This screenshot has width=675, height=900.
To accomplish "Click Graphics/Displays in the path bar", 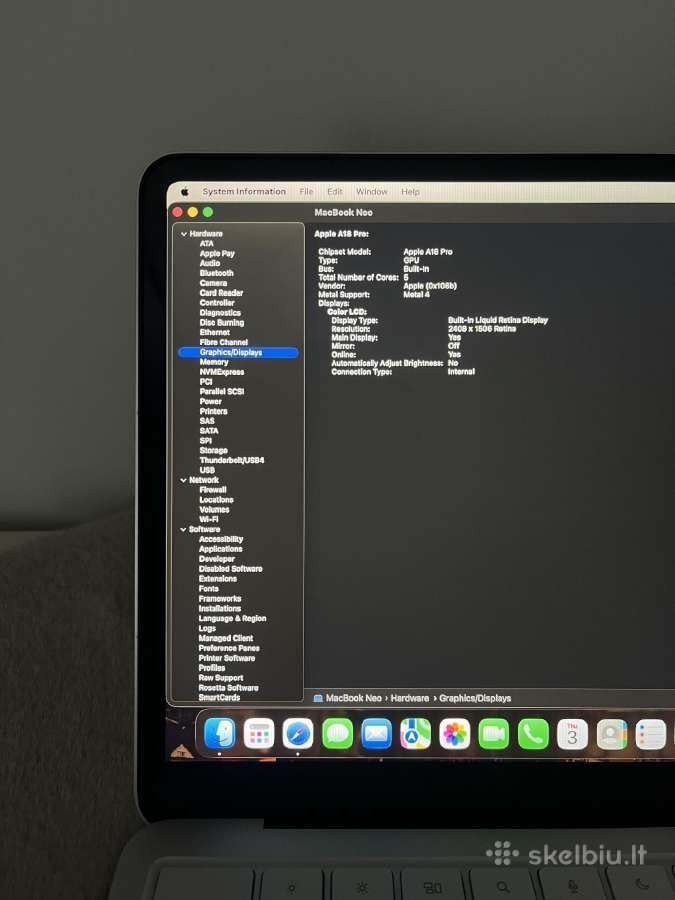I will click(x=475, y=698).
